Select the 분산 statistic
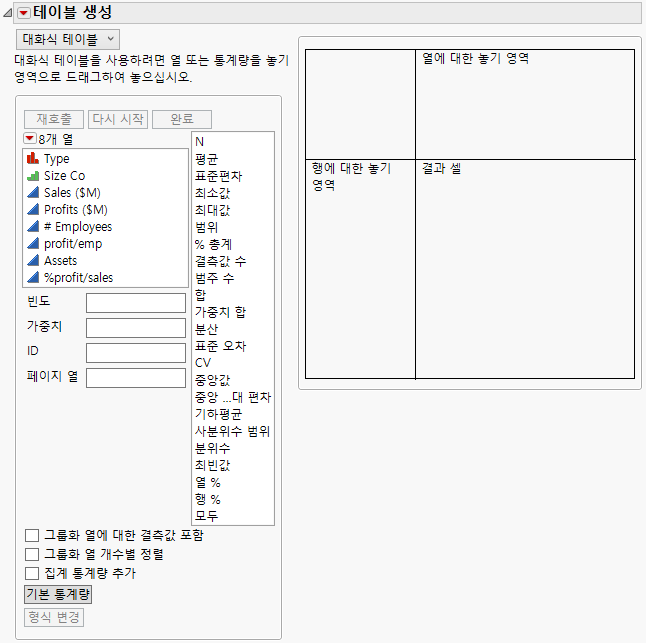 click(x=206, y=329)
